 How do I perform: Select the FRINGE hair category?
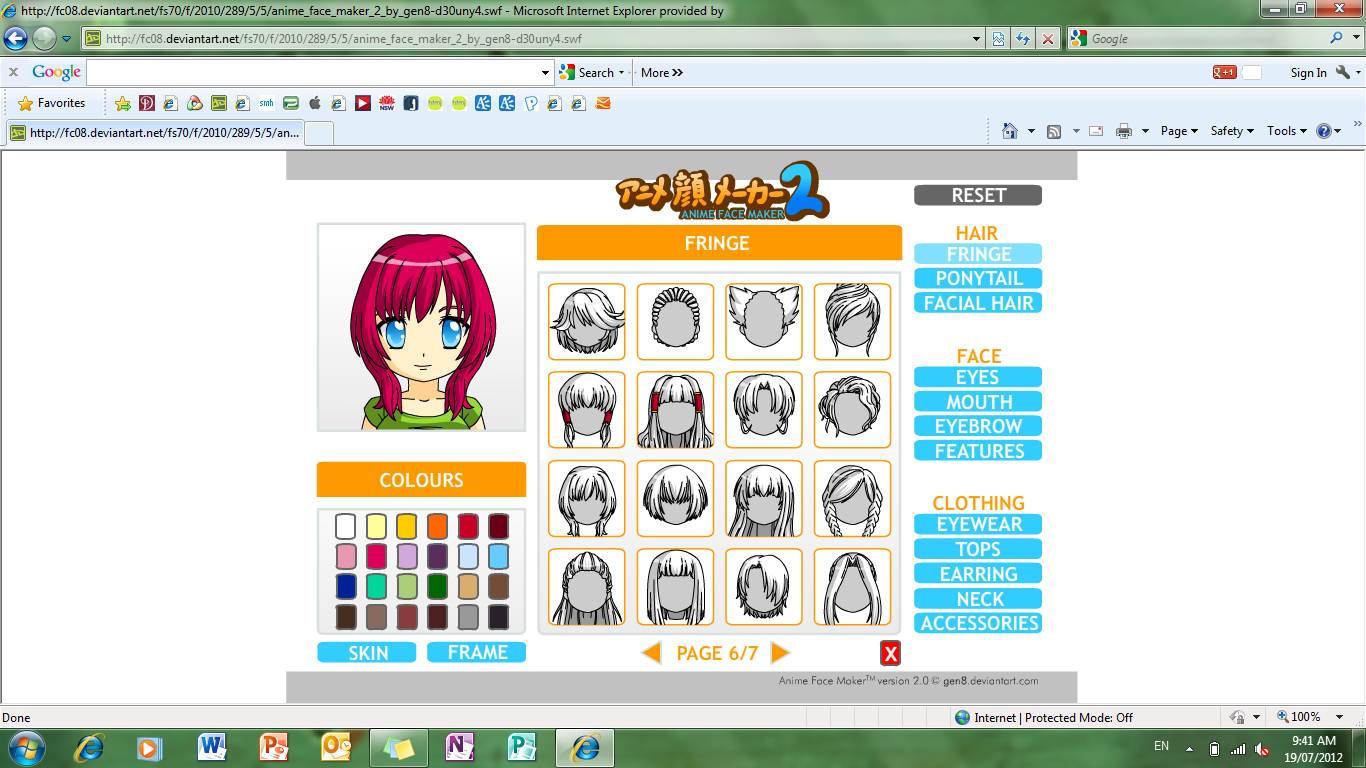point(978,254)
